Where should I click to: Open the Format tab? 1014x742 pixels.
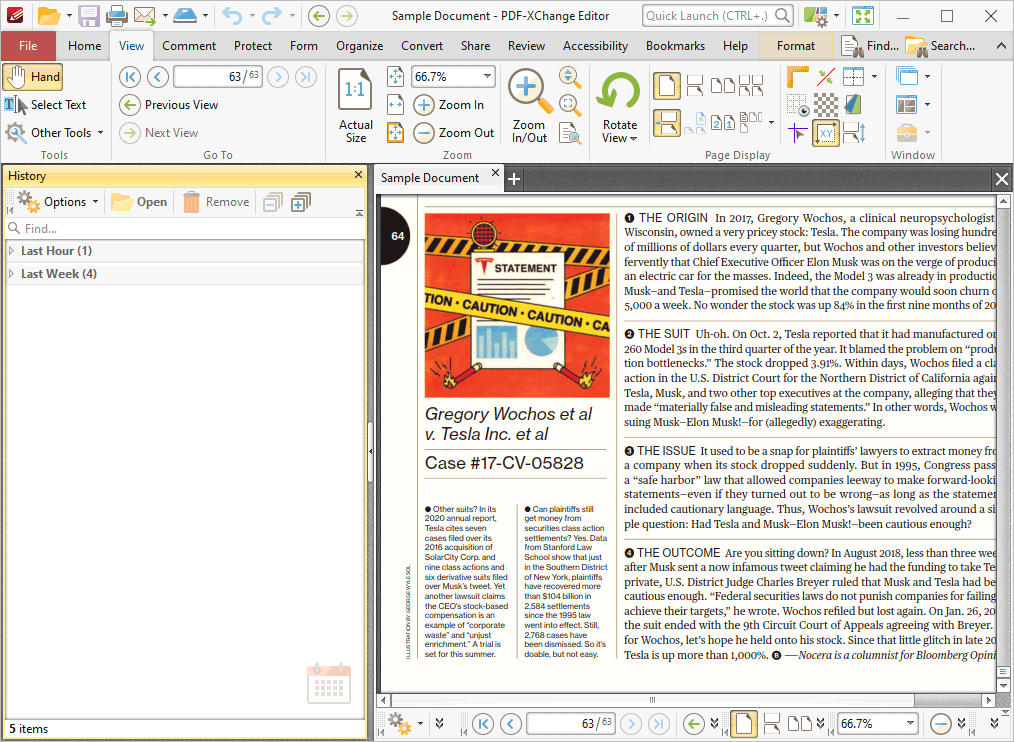795,46
